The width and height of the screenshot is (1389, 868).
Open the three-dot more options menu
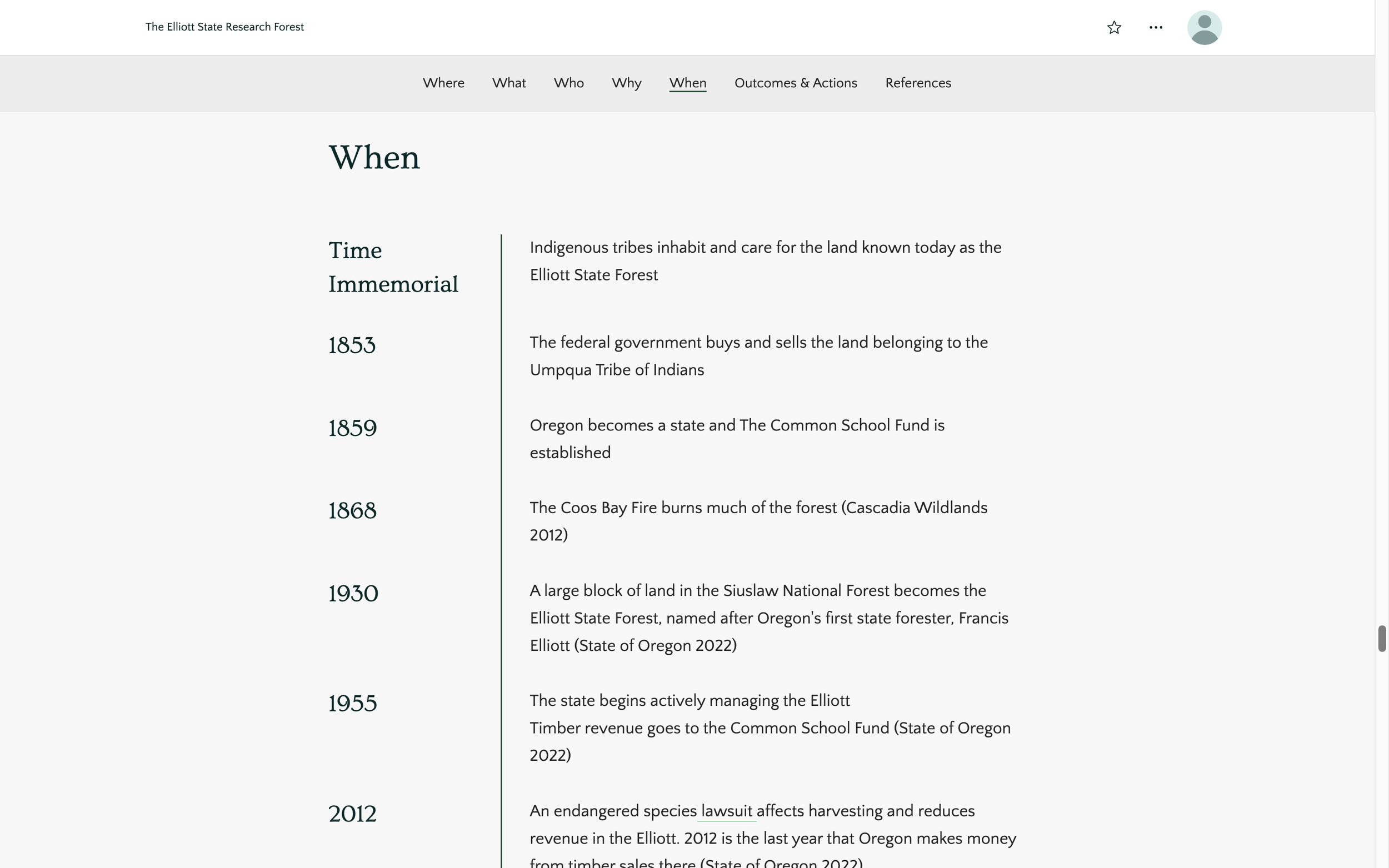point(1155,28)
